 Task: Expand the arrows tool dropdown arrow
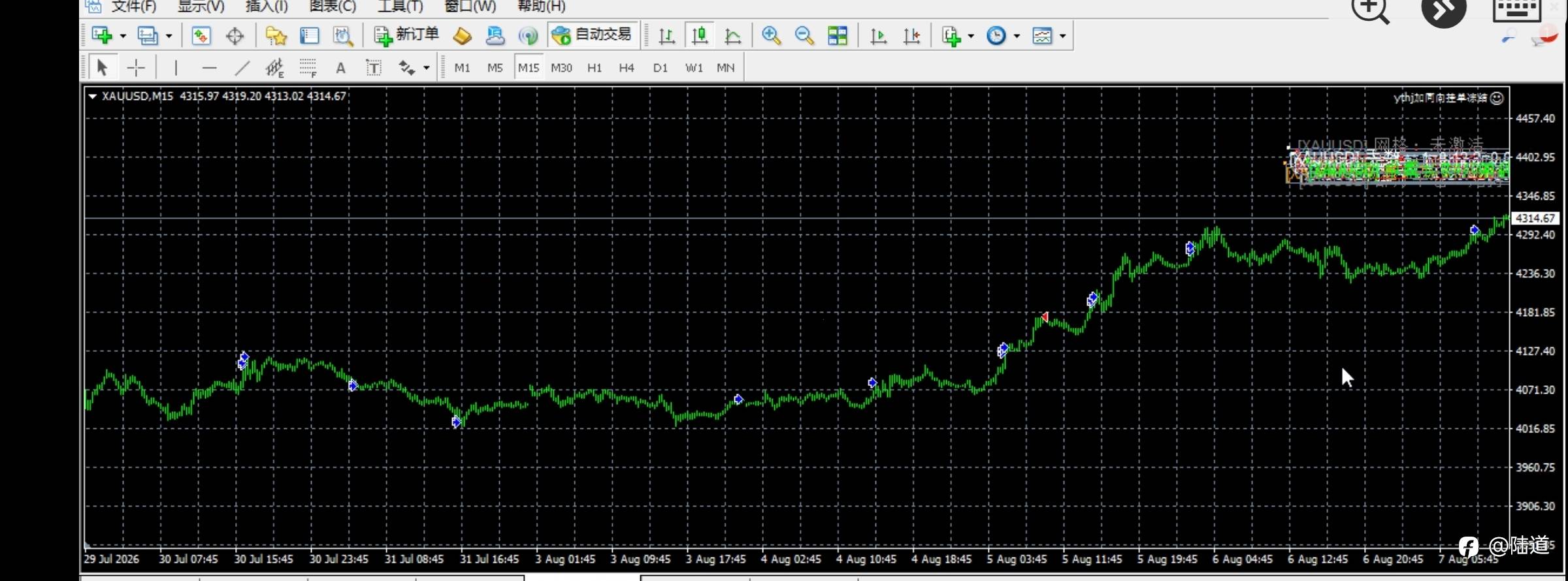(x=427, y=68)
